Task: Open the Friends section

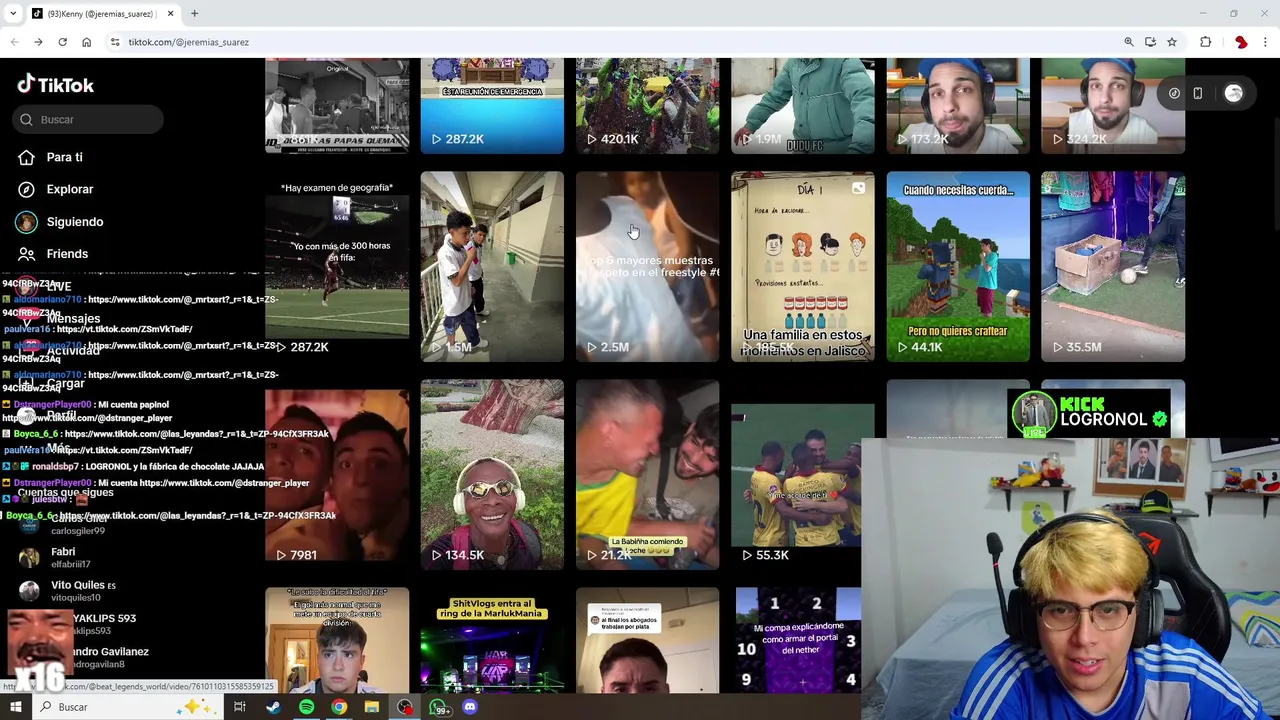Action: tap(67, 254)
